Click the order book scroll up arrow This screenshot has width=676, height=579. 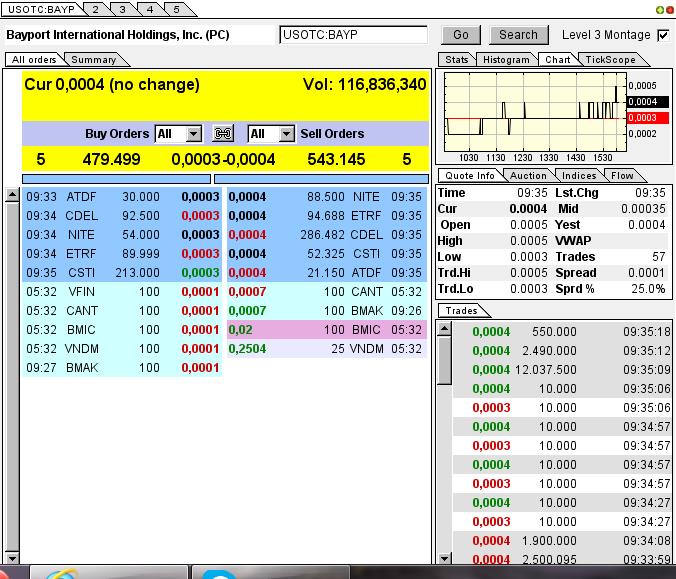point(12,196)
